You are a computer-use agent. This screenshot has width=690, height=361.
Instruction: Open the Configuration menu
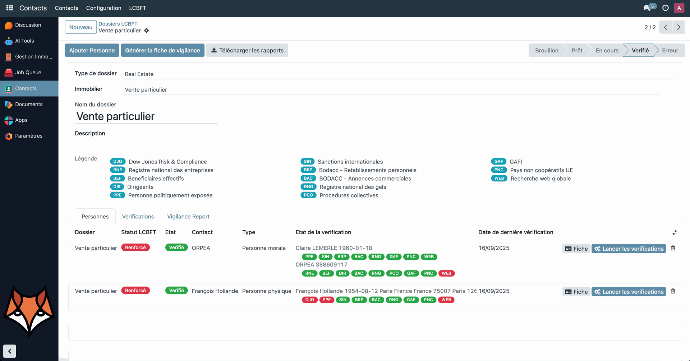(103, 8)
